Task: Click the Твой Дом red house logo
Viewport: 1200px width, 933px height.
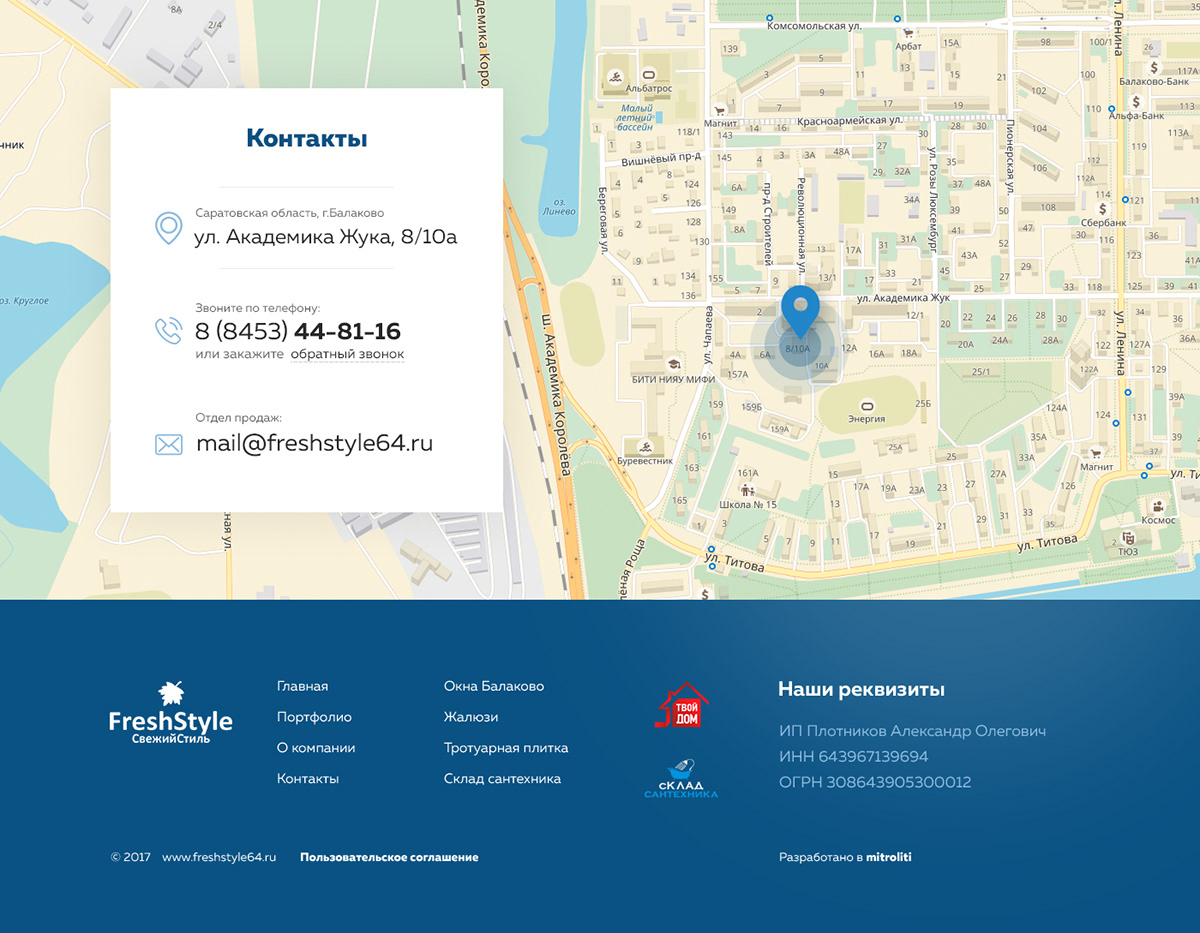Action: 682,705
